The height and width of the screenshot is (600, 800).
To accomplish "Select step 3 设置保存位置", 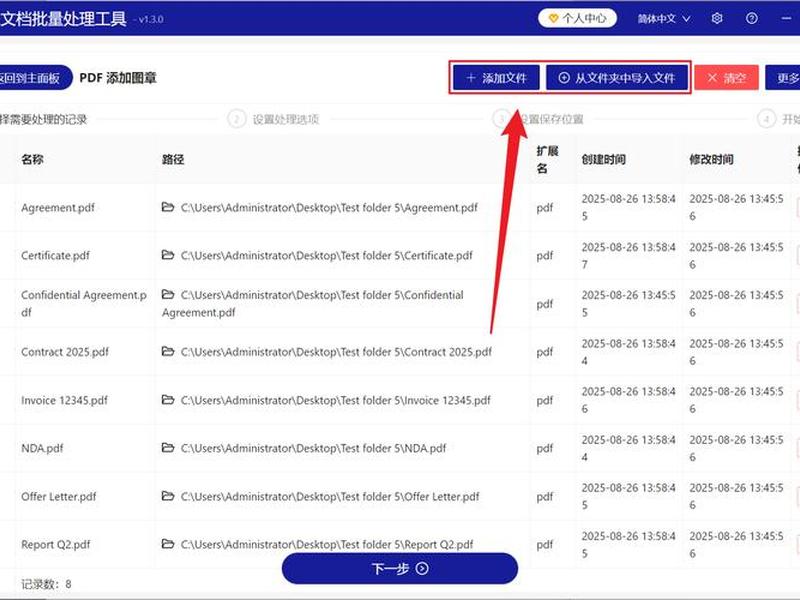I will point(539,119).
